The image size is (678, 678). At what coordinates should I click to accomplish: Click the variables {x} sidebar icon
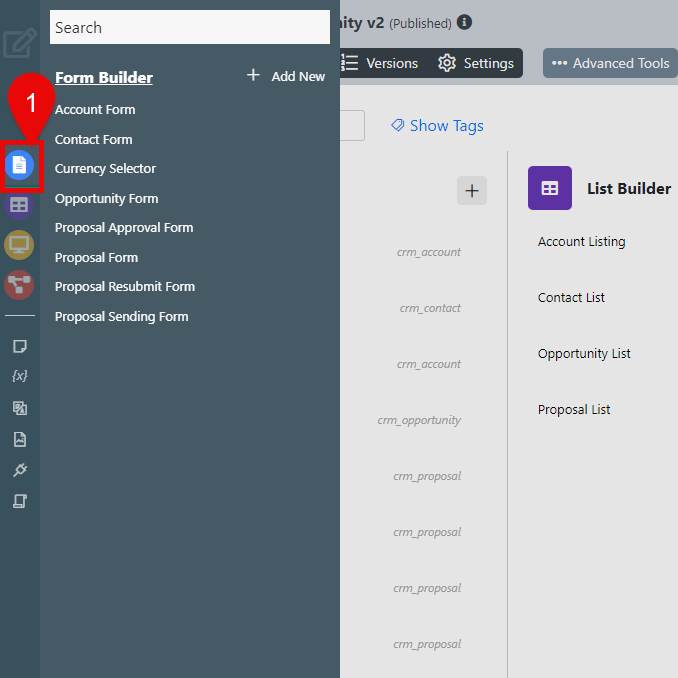[x=19, y=376]
